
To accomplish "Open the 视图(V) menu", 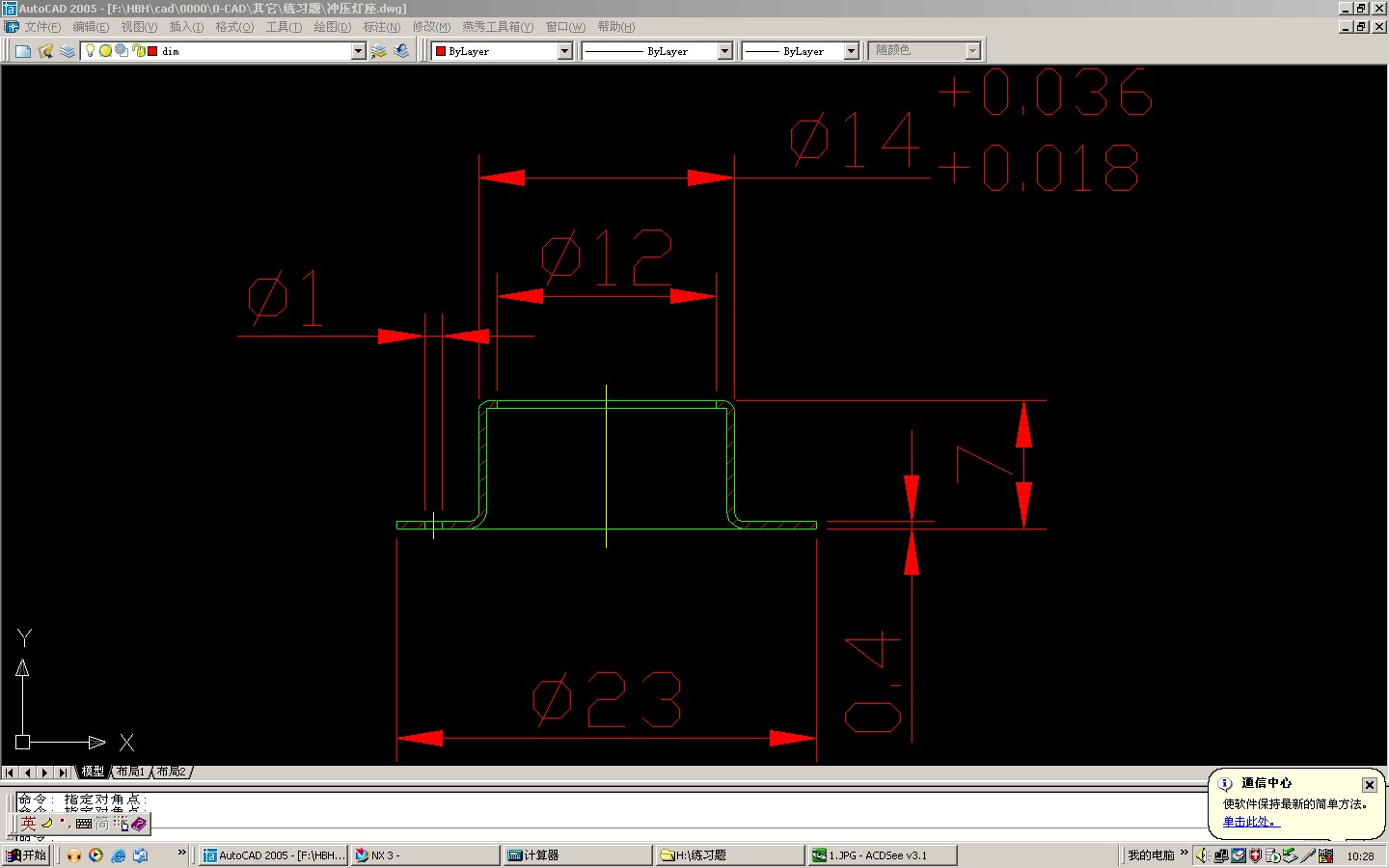I will [139, 27].
